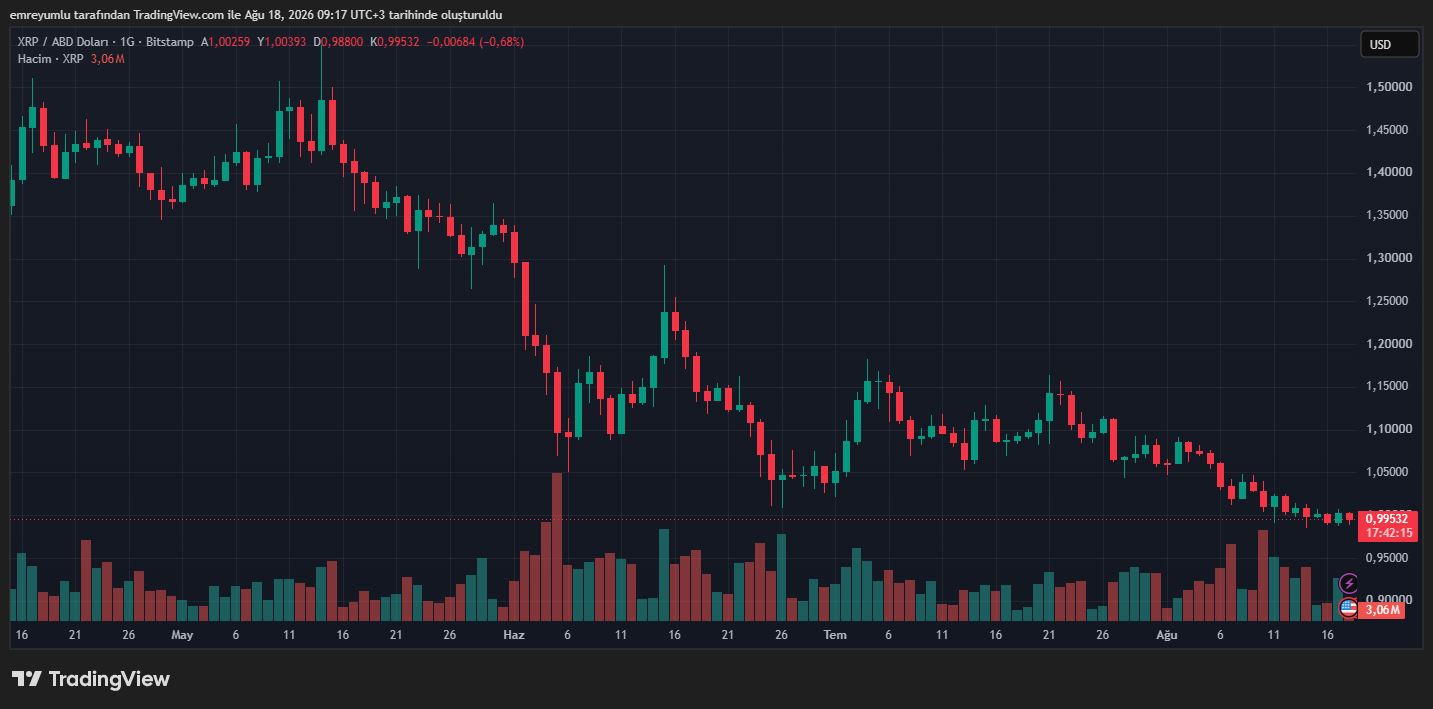Click the 3,06M value next to Hacim · XRP
The width and height of the screenshot is (1433, 709).
click(x=107, y=59)
